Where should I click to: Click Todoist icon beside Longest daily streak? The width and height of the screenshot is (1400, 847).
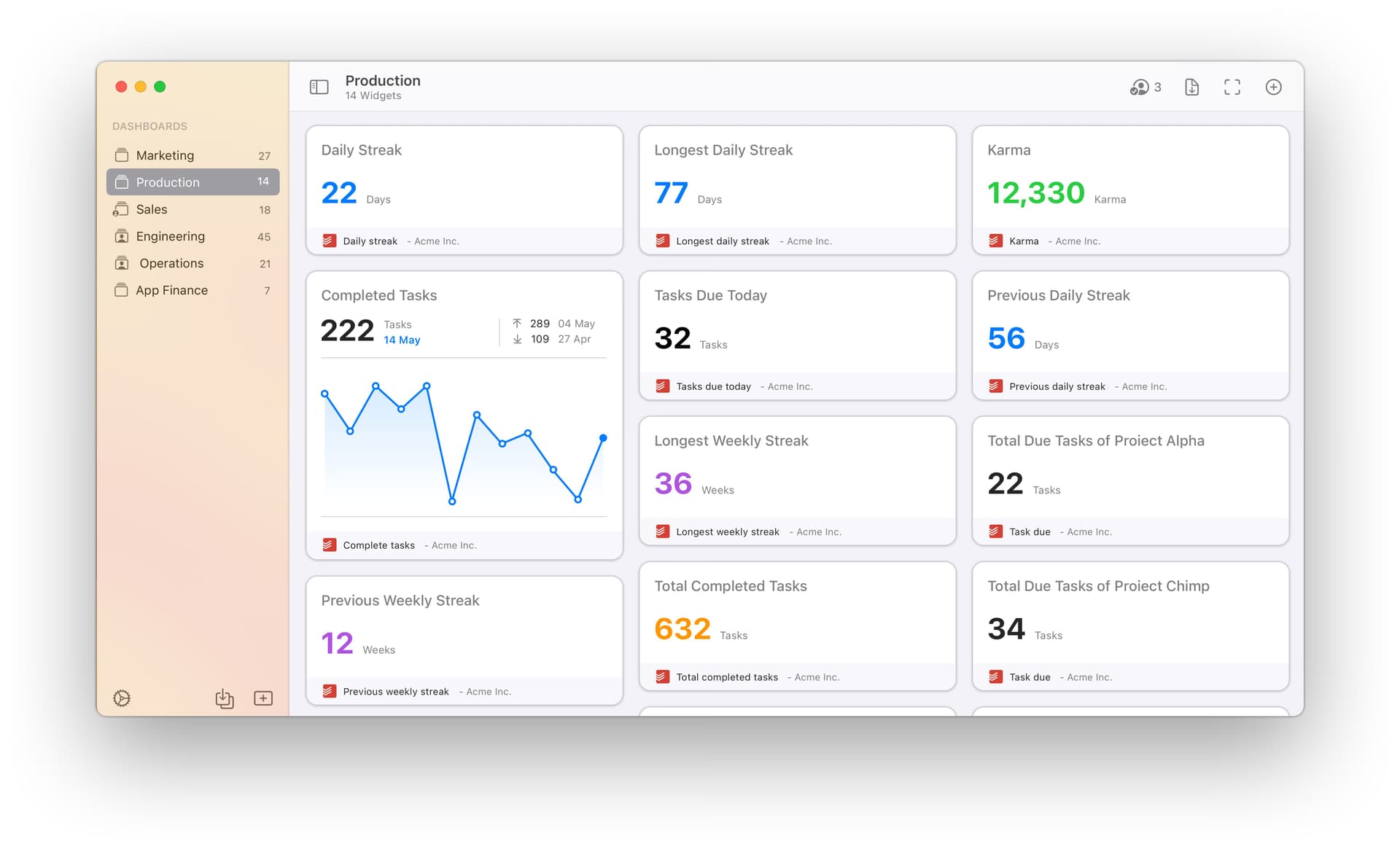click(x=662, y=241)
